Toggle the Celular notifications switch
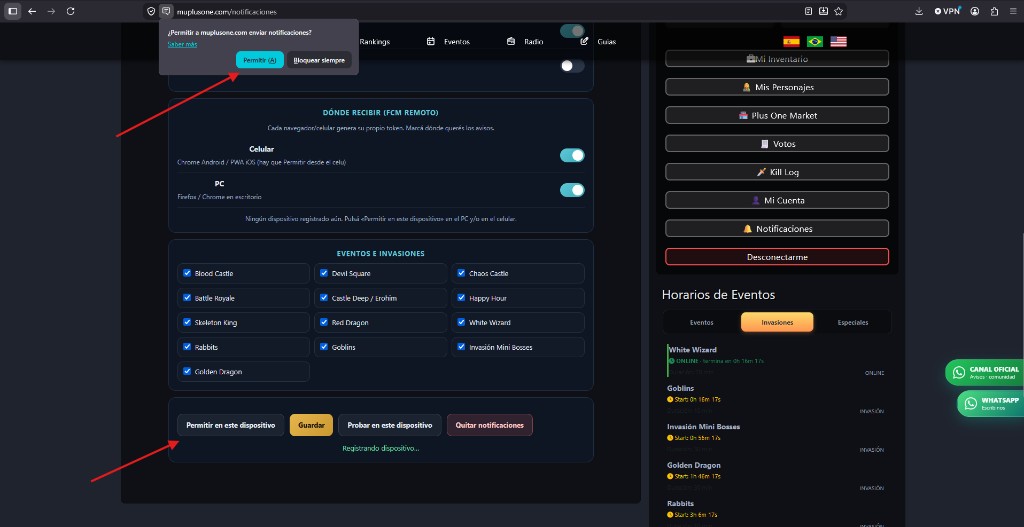The height and width of the screenshot is (527, 1024). pyautogui.click(x=572, y=155)
